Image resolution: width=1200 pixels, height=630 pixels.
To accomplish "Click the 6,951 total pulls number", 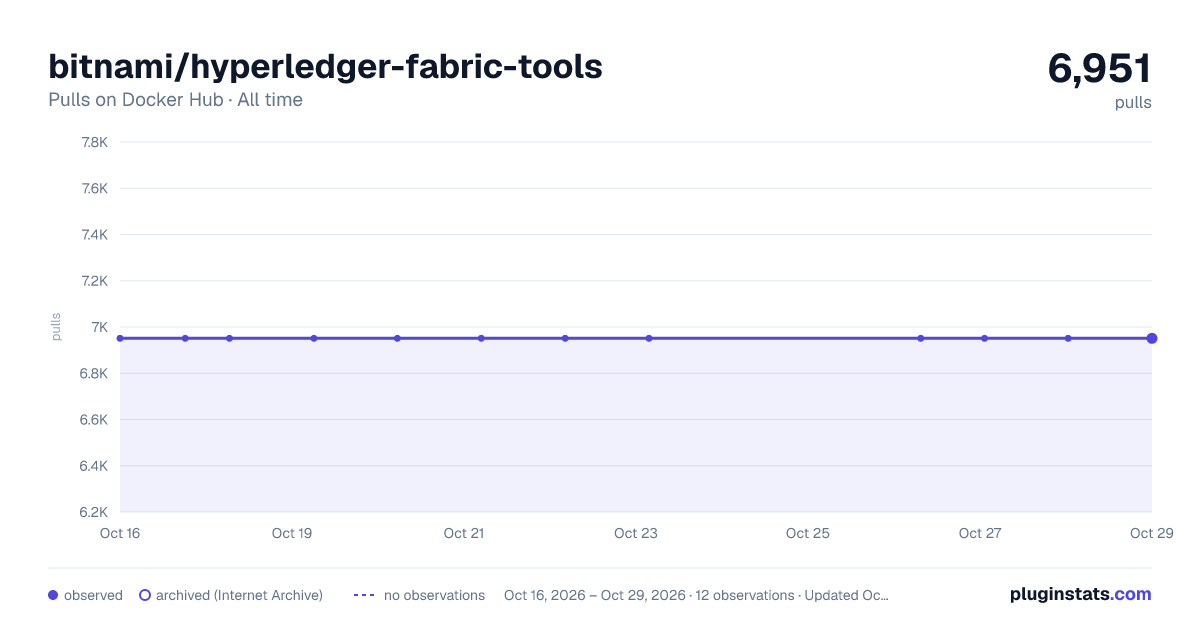I will tap(1099, 68).
